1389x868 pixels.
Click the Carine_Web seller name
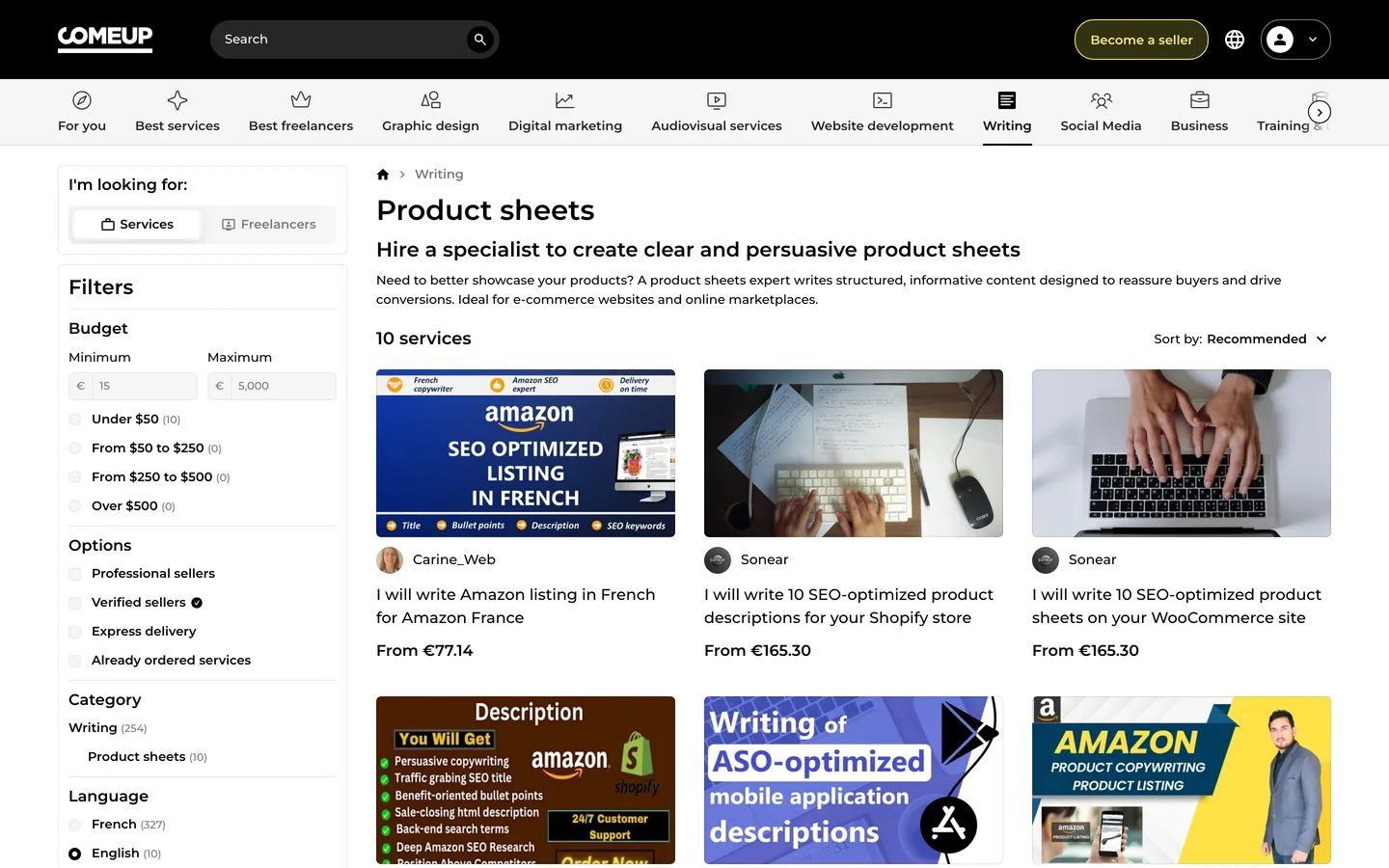[x=454, y=560]
